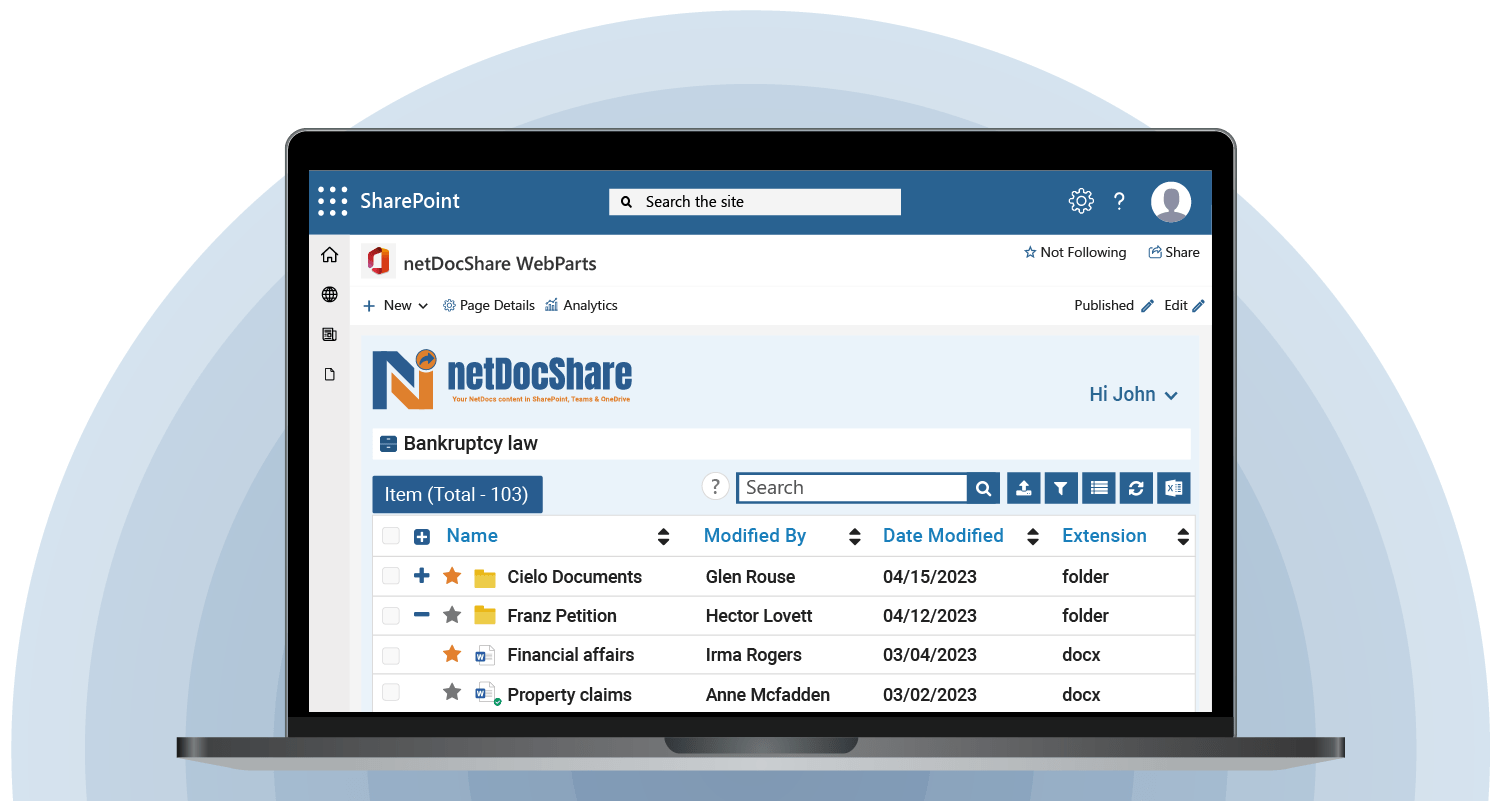This screenshot has width=1501, height=801.
Task: Open the Hi John user dropdown
Action: (1134, 395)
